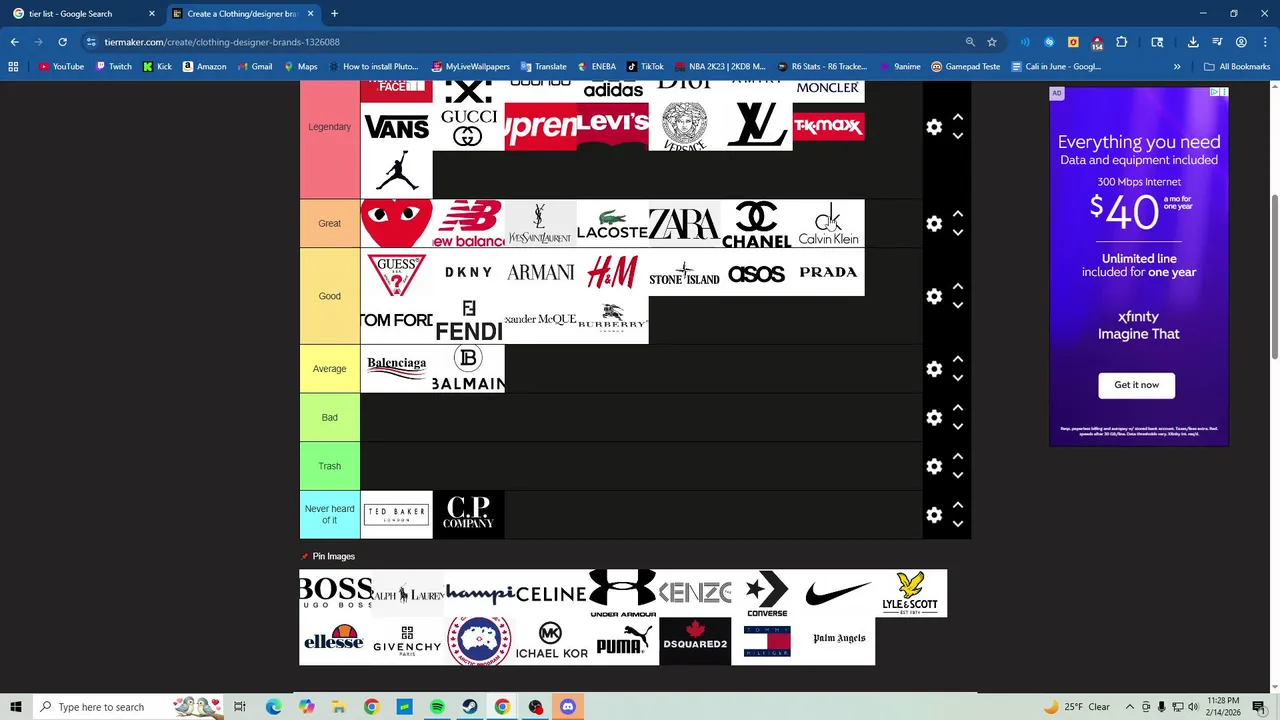The height and width of the screenshot is (720, 1280).
Task: Open settings gear for Legendary tier
Action: click(x=934, y=127)
